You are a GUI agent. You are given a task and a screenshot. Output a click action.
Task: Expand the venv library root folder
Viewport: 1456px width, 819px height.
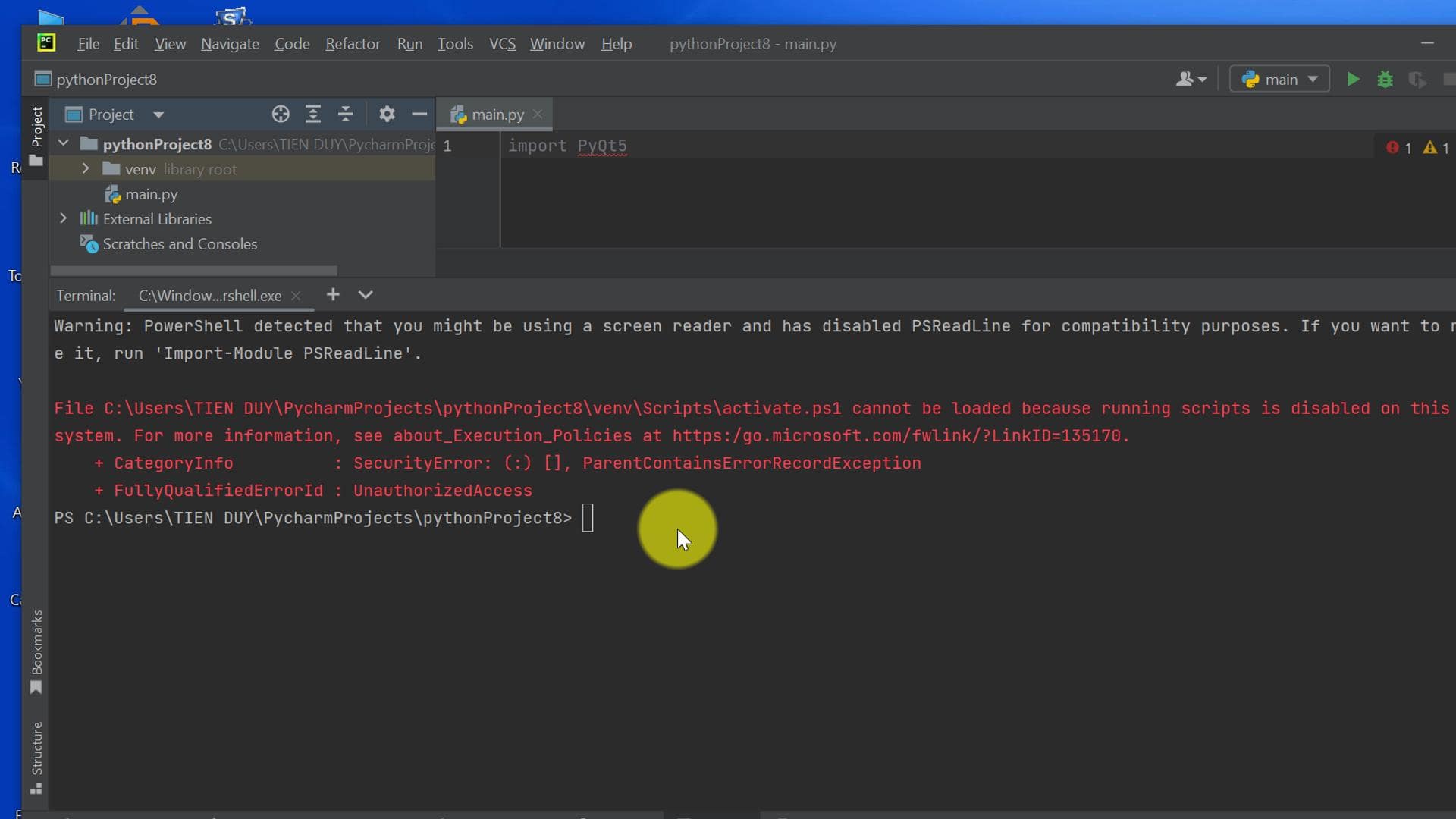pos(86,168)
